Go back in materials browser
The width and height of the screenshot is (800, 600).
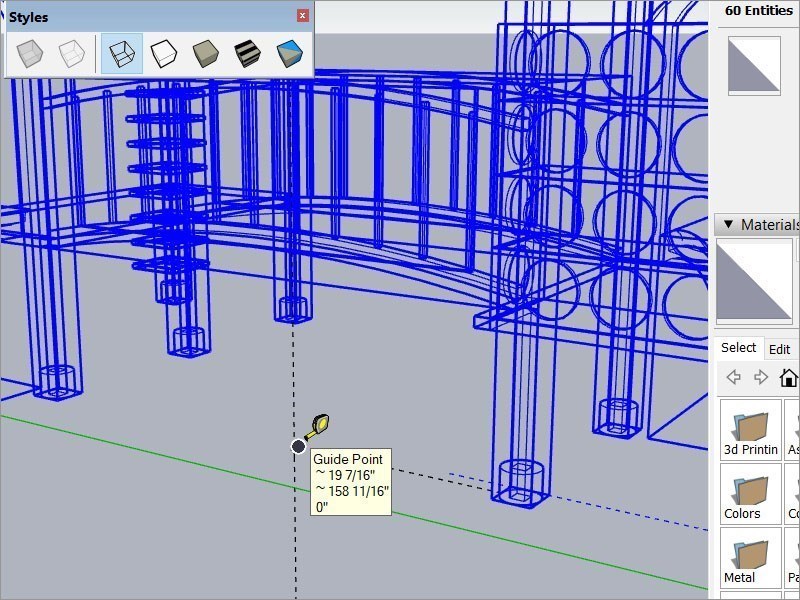733,377
